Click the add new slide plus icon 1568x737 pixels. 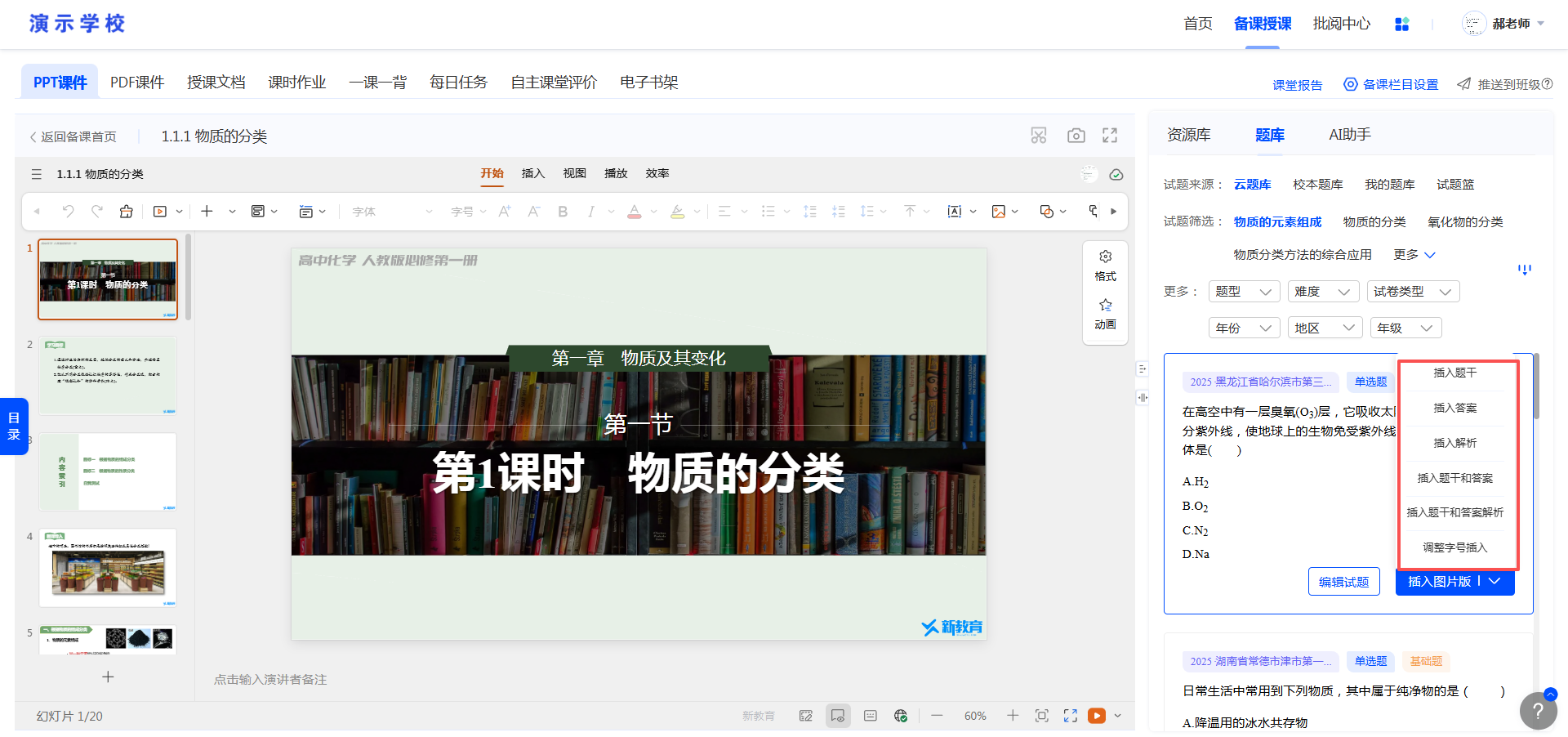tap(108, 677)
